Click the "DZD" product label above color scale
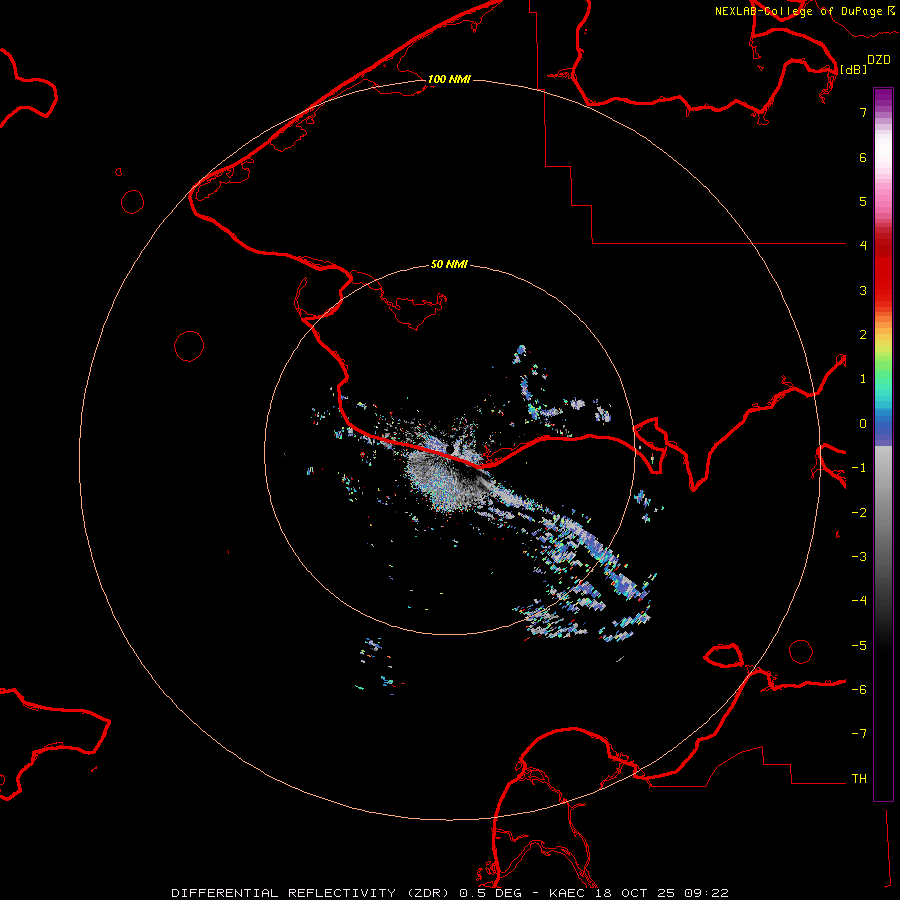 [x=879, y=60]
